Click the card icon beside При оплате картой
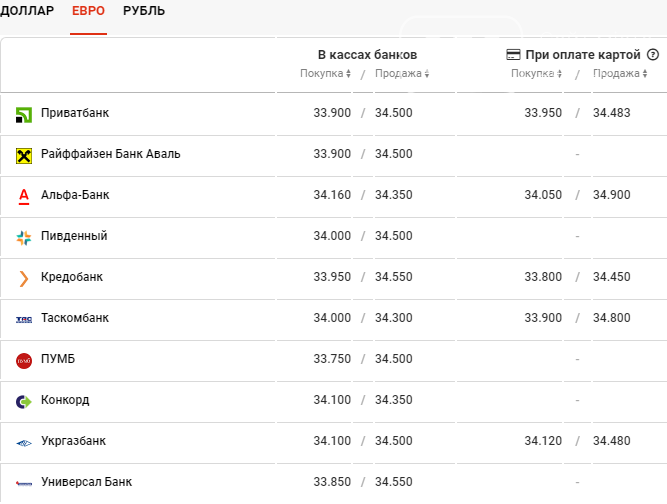 pyautogui.click(x=513, y=55)
